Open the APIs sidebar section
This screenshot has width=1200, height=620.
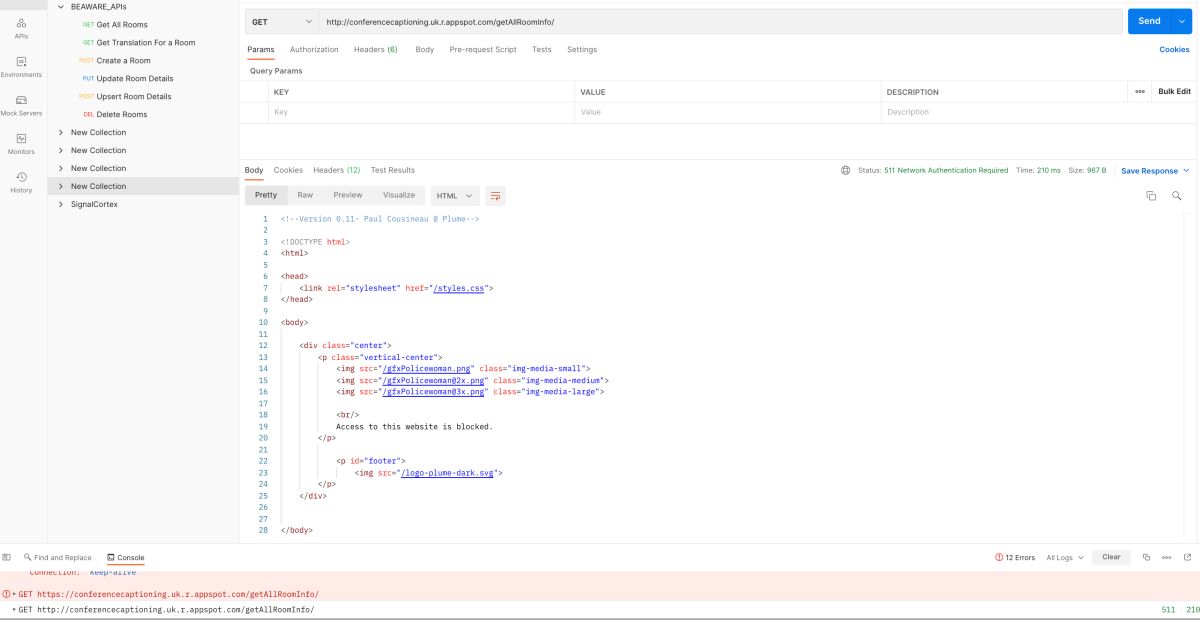coord(21,27)
